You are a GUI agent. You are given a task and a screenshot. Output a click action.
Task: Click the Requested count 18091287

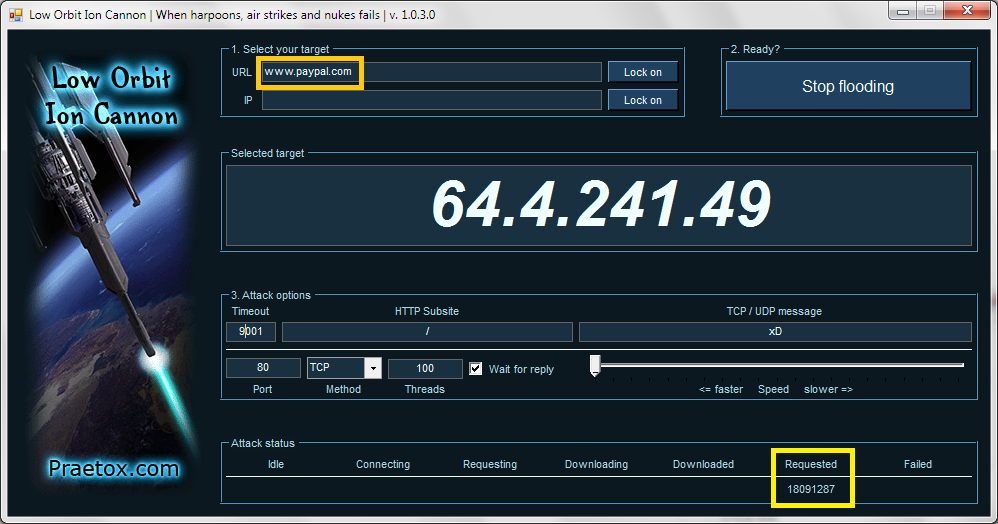coord(811,489)
